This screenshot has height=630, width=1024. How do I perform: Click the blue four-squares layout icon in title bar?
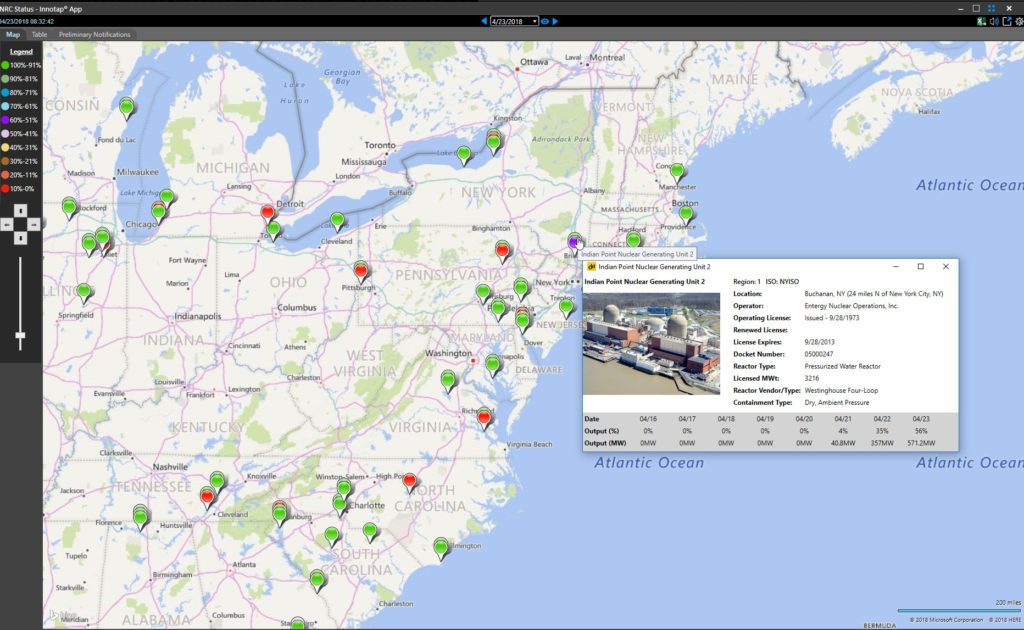(x=991, y=8)
